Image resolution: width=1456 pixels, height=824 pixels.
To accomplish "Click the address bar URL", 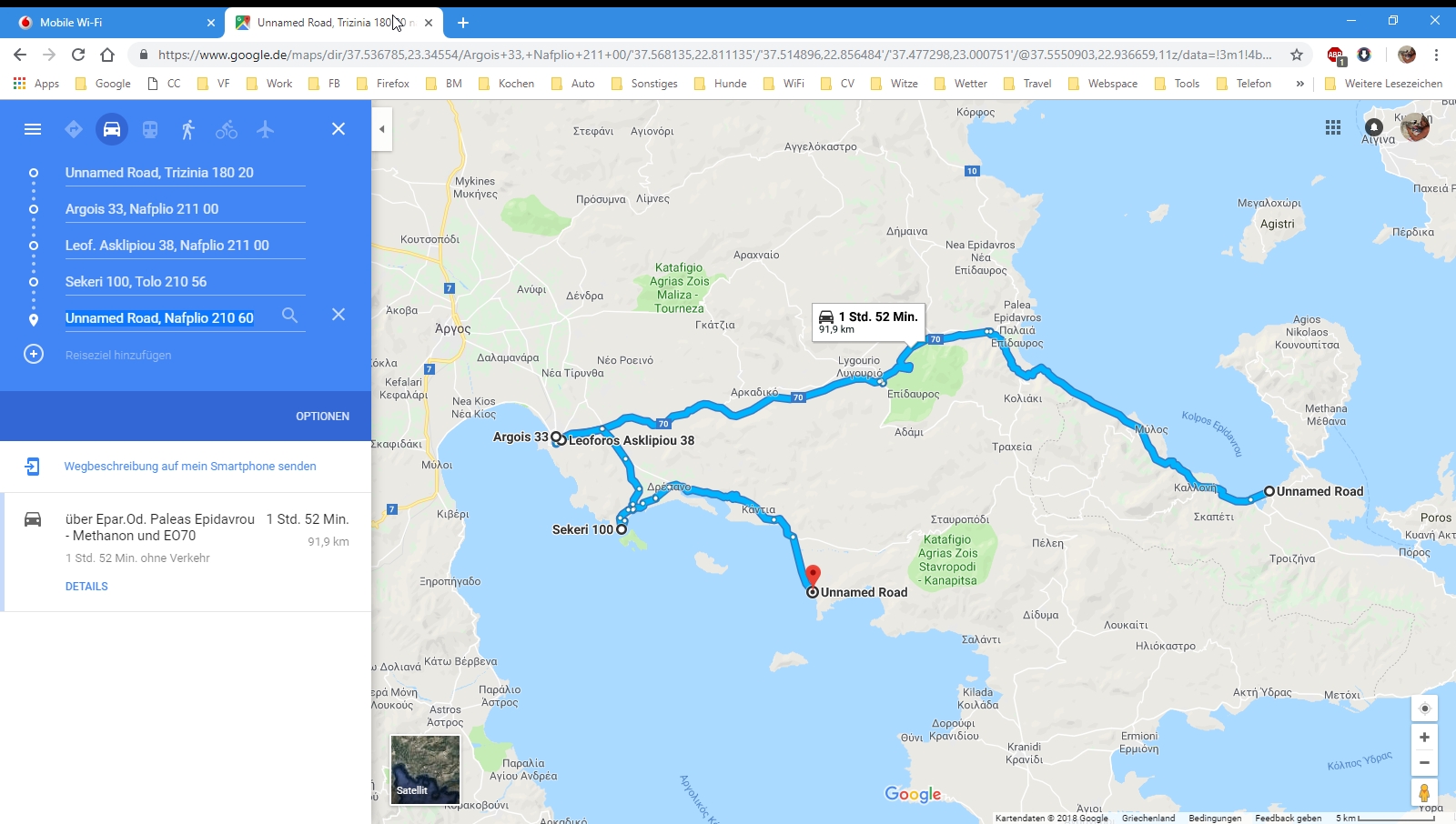I will click(714, 55).
